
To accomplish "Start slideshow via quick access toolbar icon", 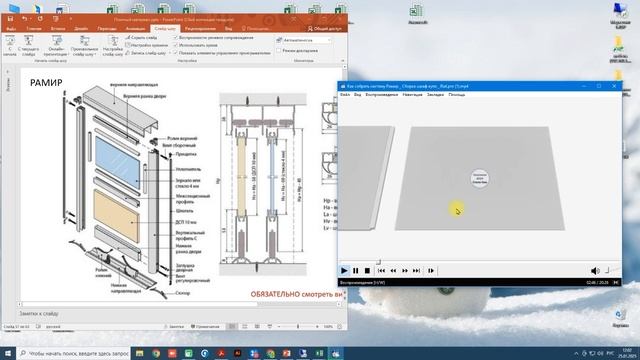I will pos(56,19).
